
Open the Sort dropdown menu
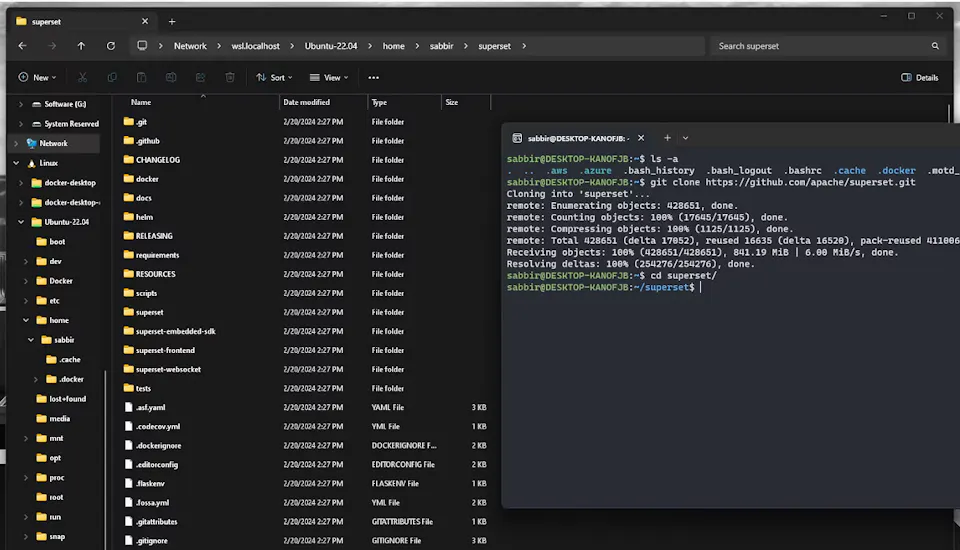pyautogui.click(x=275, y=77)
